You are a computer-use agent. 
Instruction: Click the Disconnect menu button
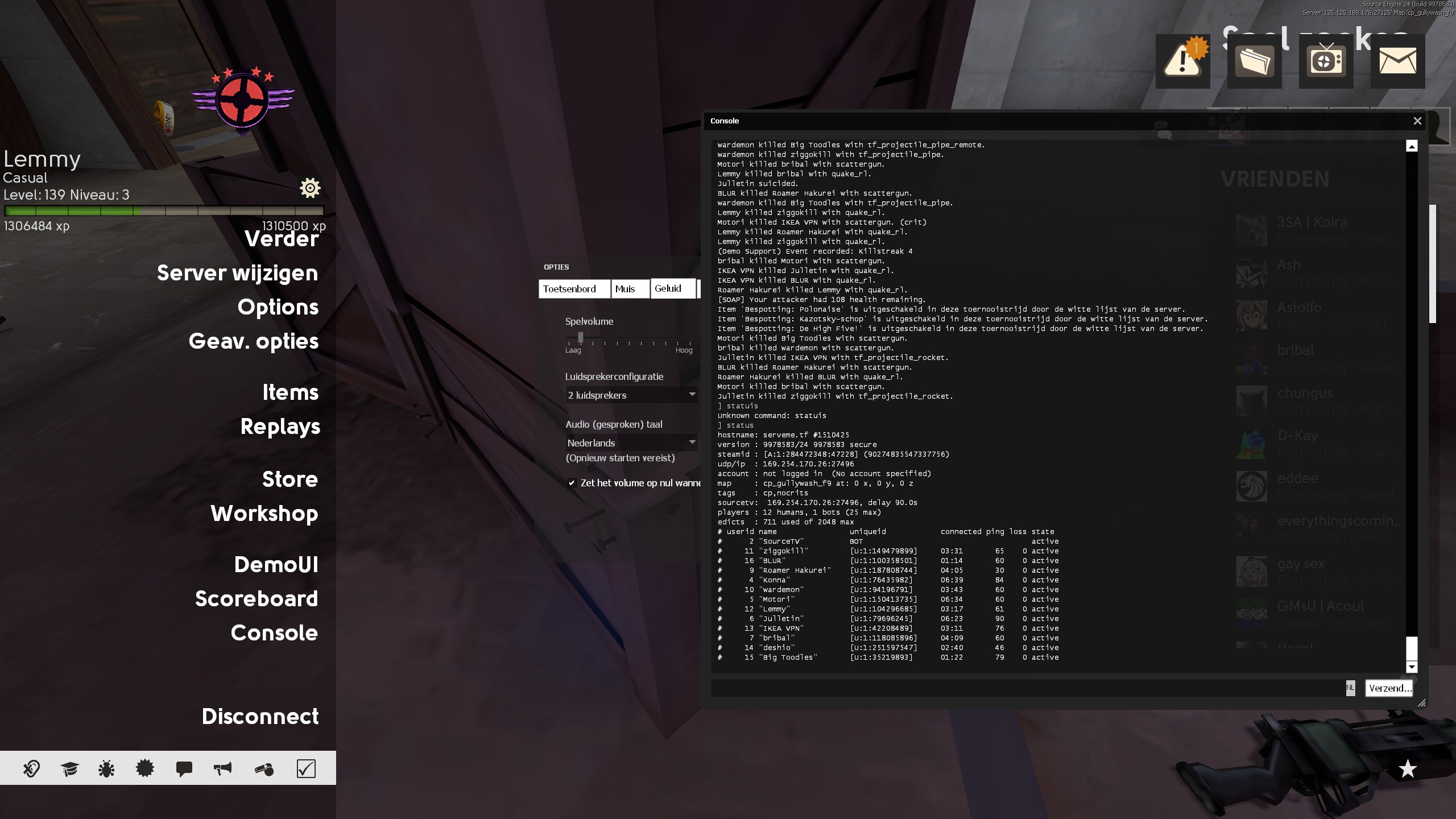(260, 716)
